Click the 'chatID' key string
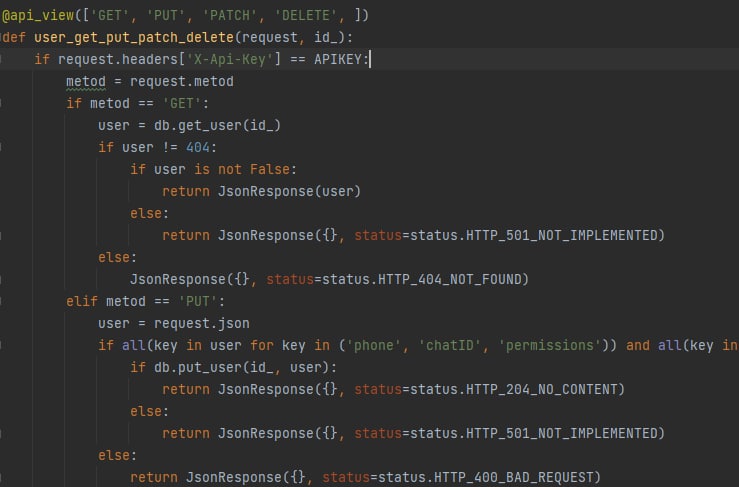The image size is (739, 487). coord(450,346)
